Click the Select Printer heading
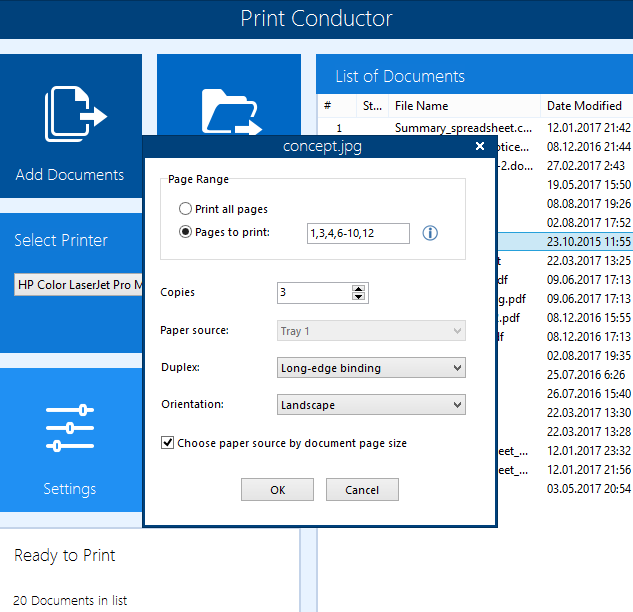 (x=61, y=241)
